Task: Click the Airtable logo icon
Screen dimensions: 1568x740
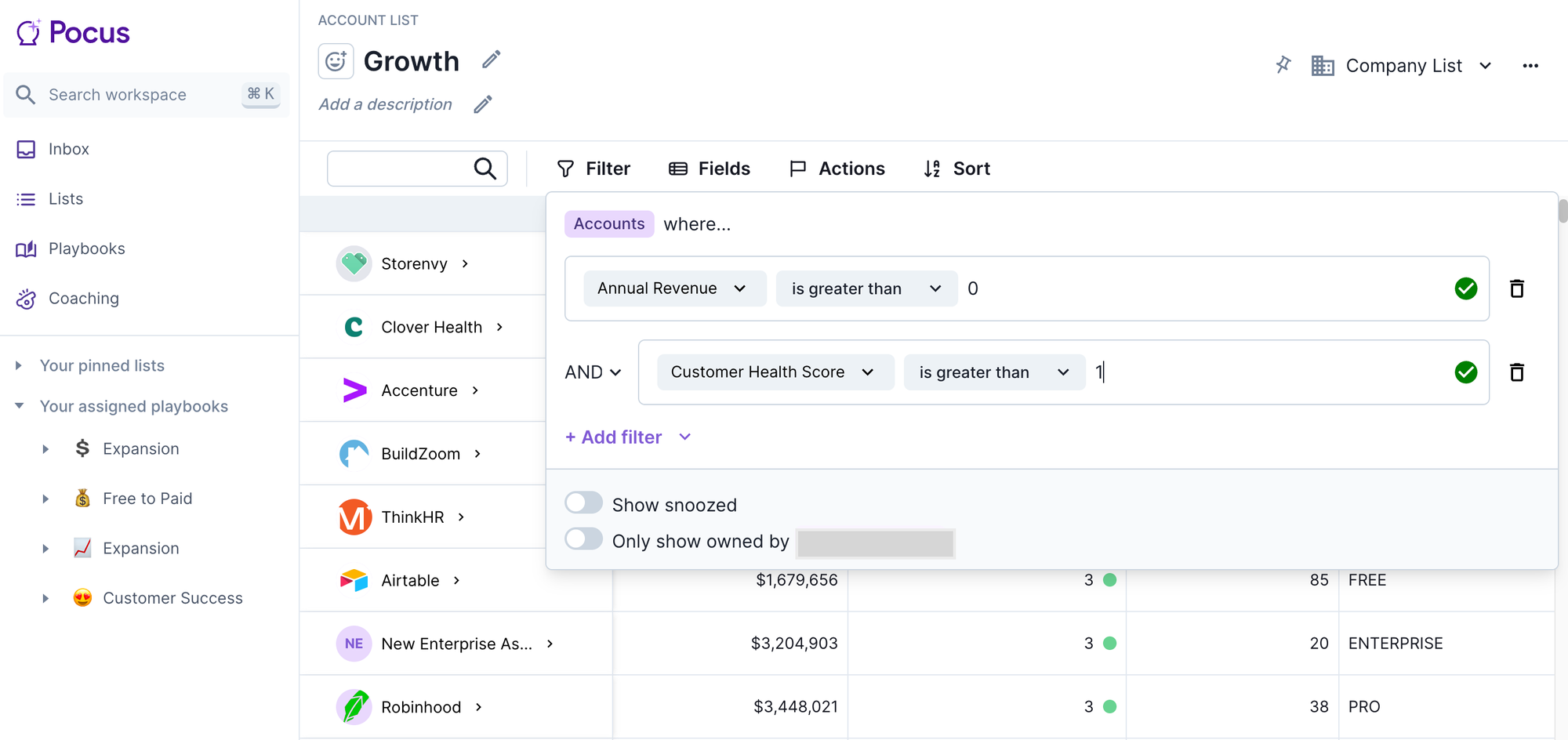Action: click(x=354, y=580)
